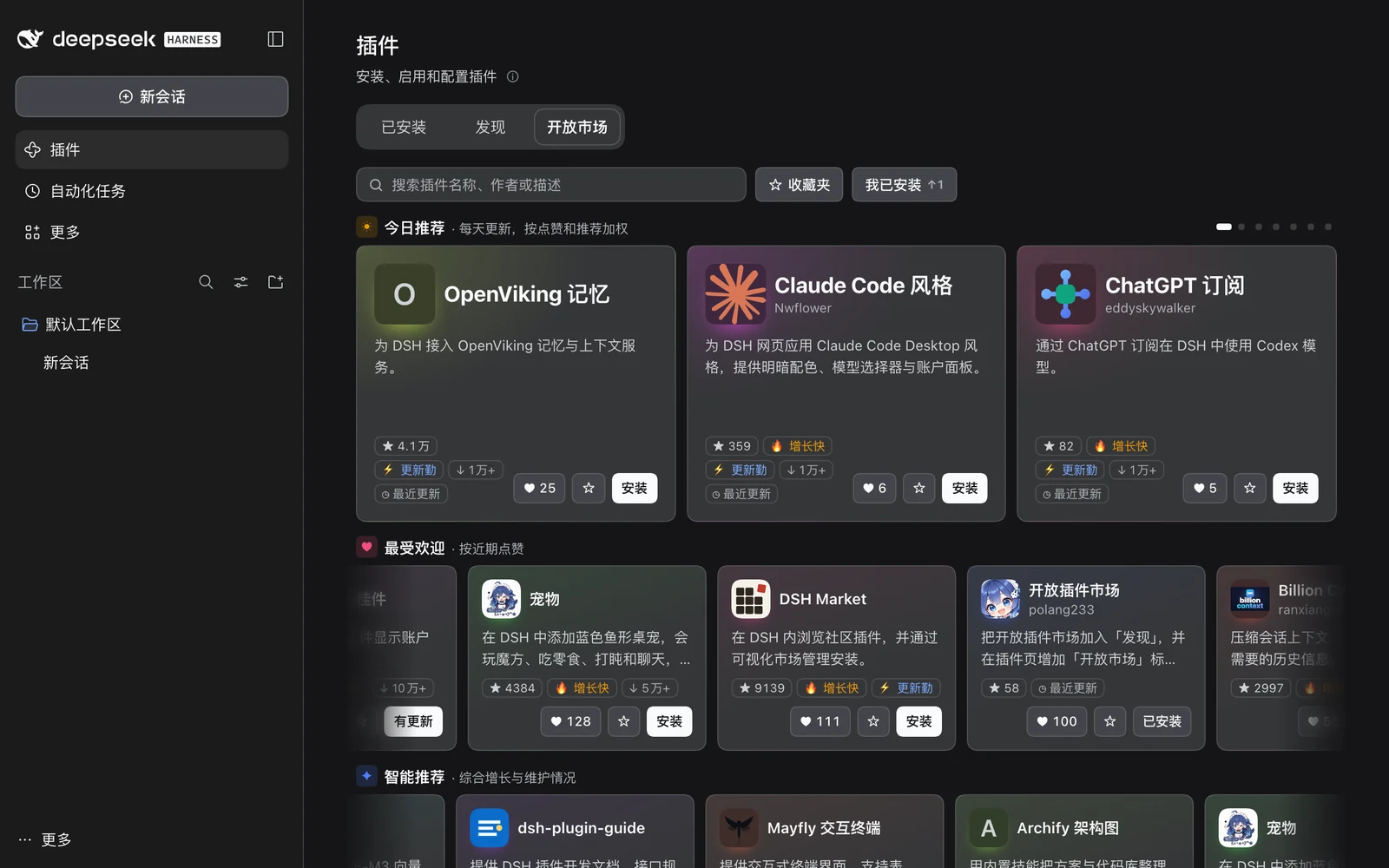This screenshot has width=1389, height=868.
Task: Click the dsh-plugin-guide plugin icon
Action: click(489, 828)
